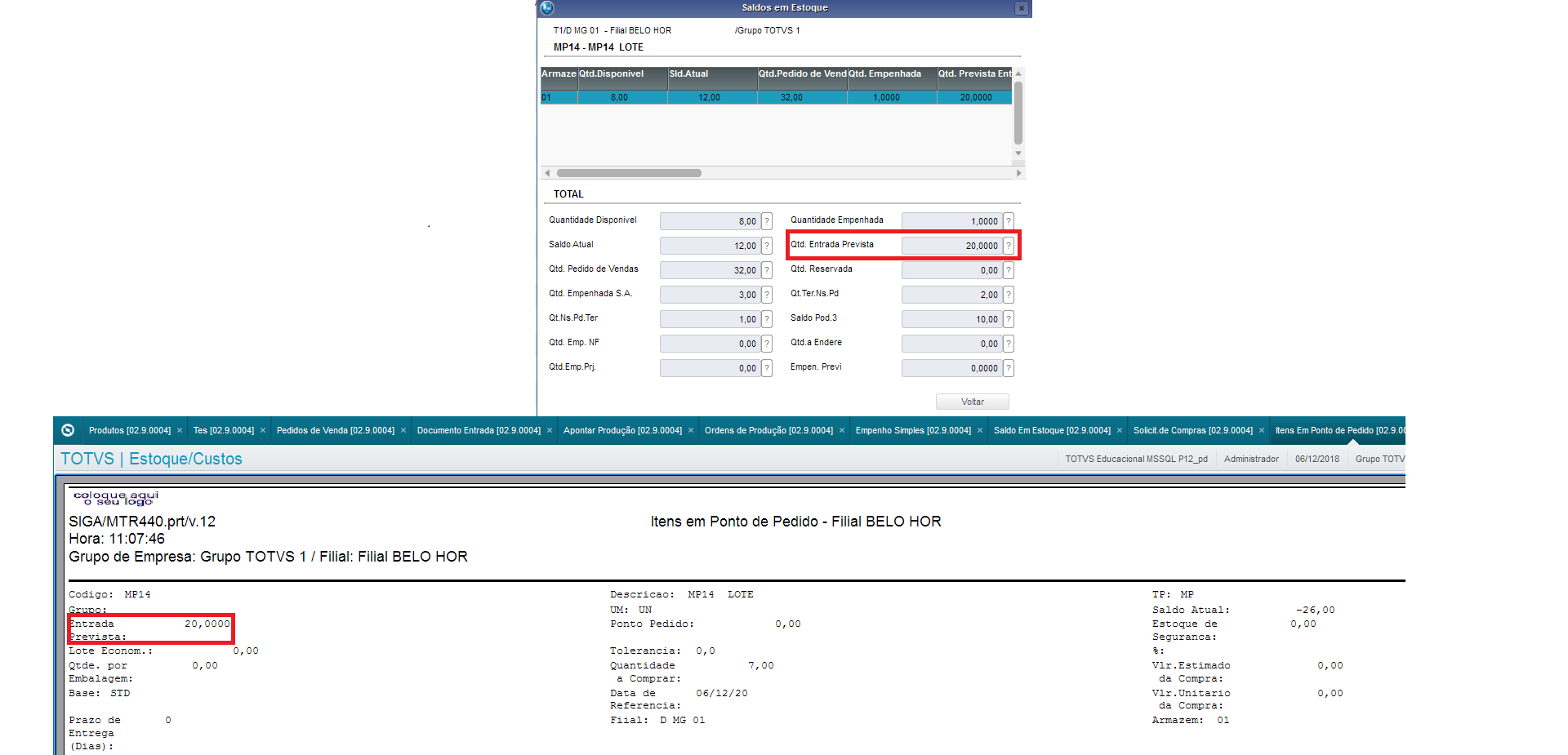Viewport: 1568px width, 755px height.
Task: Close the Apontar Produção tab
Action: [691, 430]
